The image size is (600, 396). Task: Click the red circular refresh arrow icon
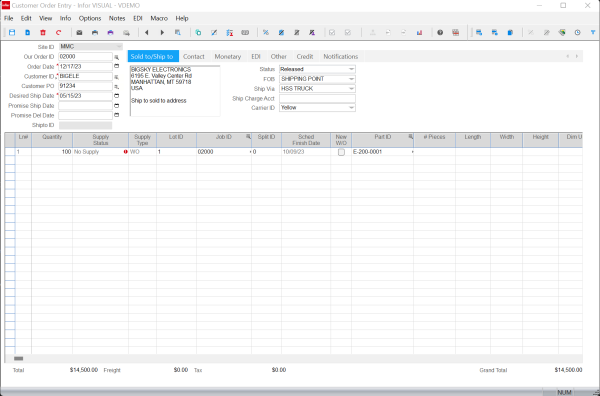(59, 33)
